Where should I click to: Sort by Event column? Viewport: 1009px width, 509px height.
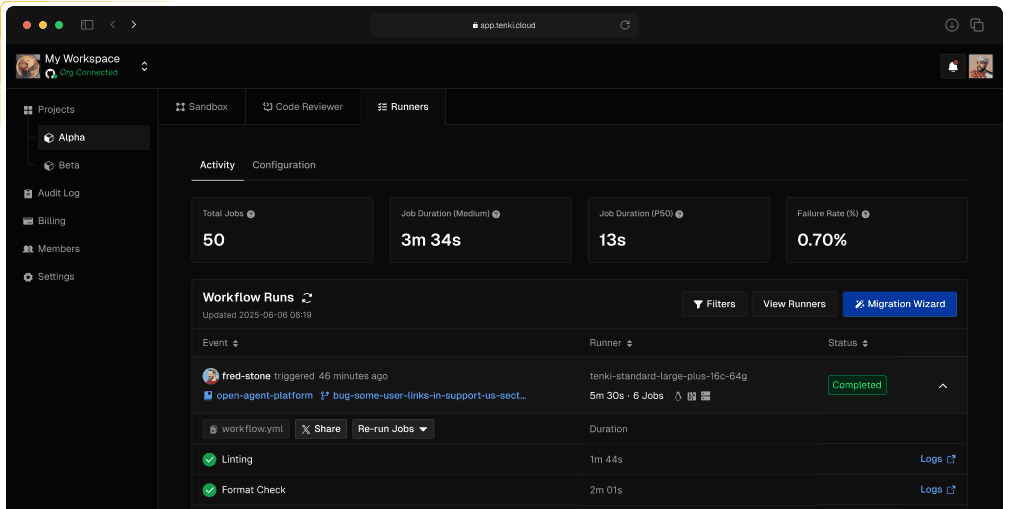pos(221,343)
